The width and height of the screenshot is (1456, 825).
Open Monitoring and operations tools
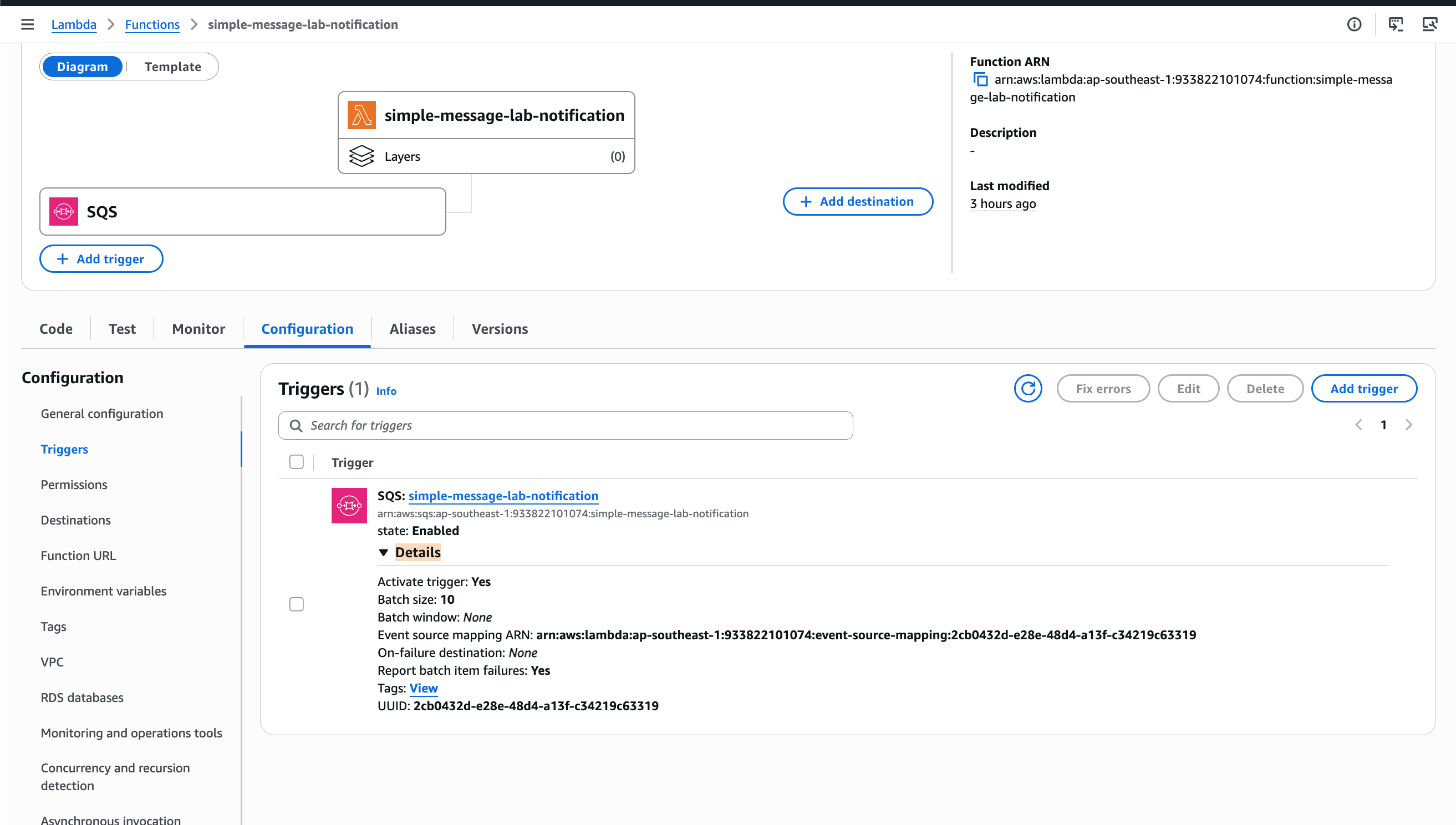point(131,733)
